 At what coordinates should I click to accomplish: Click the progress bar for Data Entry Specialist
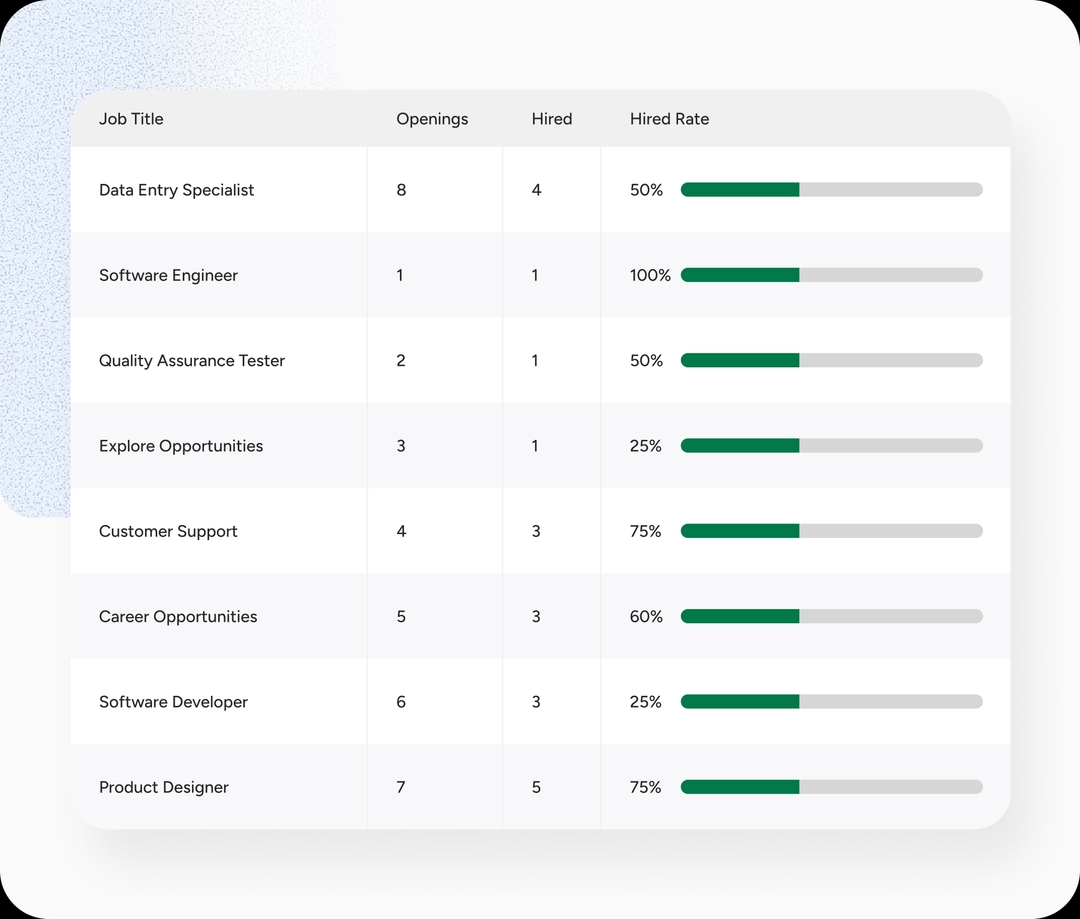[x=831, y=190]
